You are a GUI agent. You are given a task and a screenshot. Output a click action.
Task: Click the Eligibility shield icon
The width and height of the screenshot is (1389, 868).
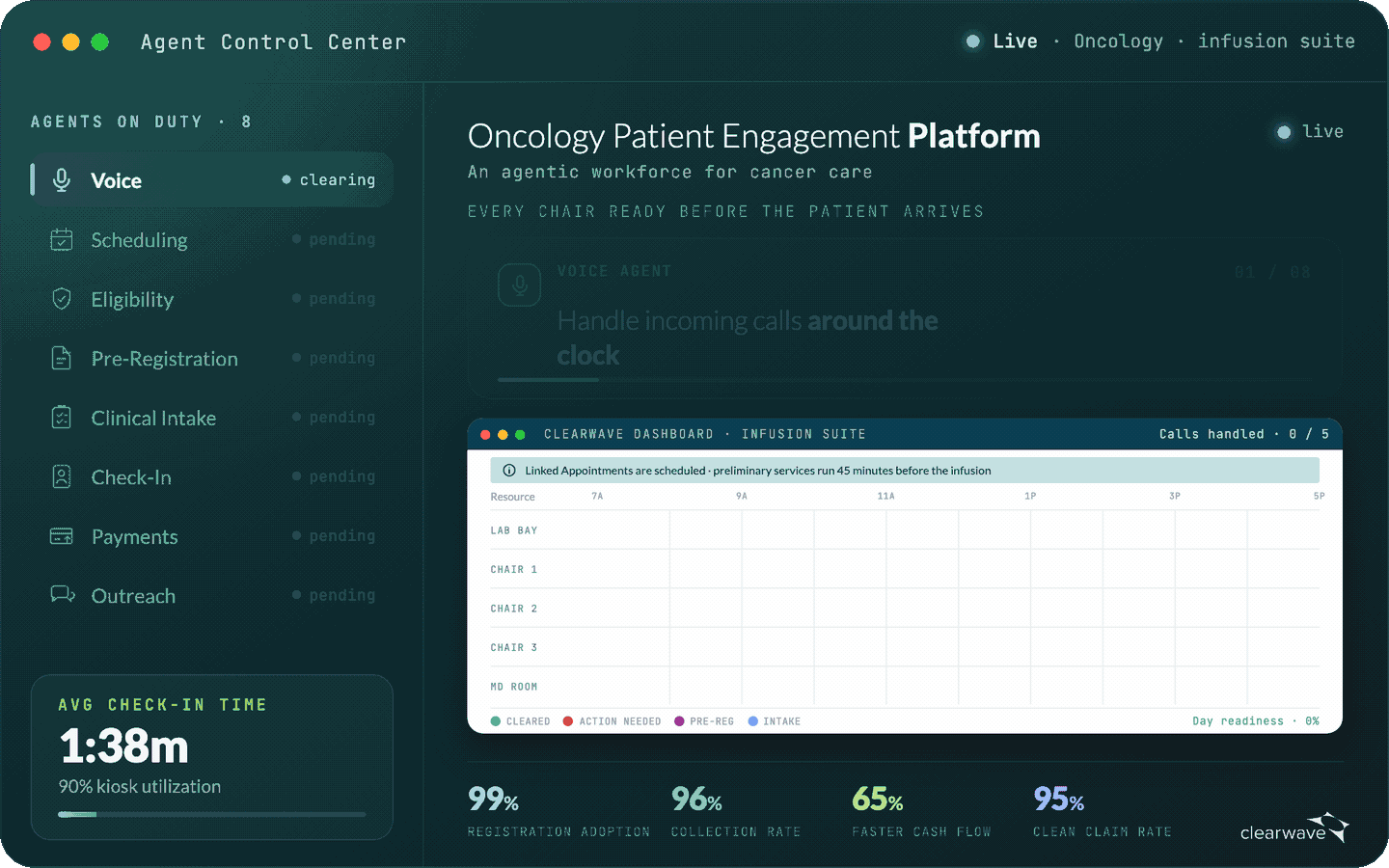62,299
